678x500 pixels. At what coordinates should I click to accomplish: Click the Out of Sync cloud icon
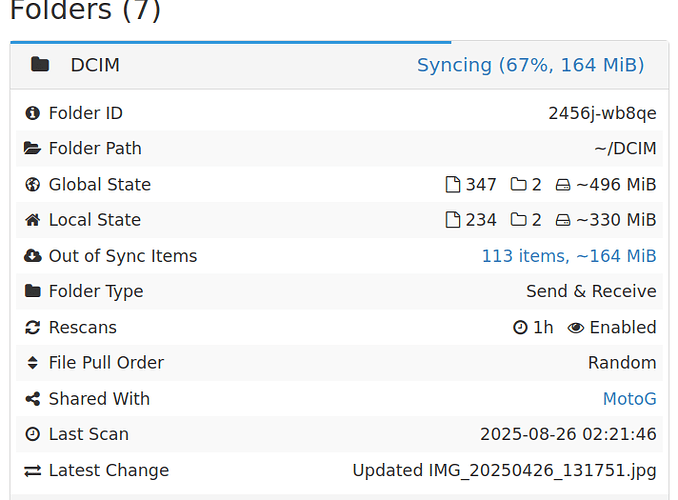[x=32, y=256]
